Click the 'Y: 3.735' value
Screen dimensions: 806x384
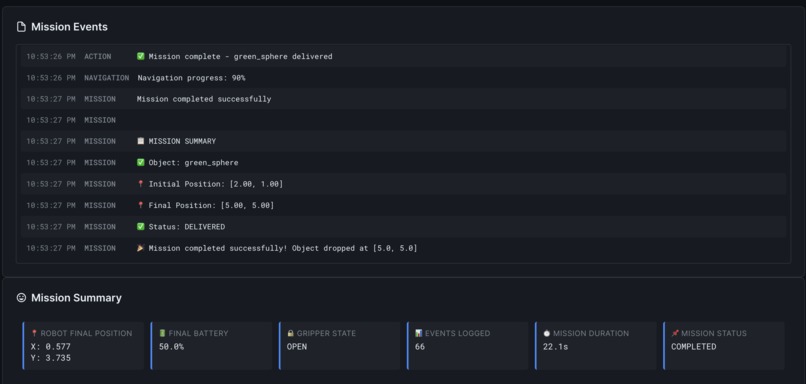point(51,358)
